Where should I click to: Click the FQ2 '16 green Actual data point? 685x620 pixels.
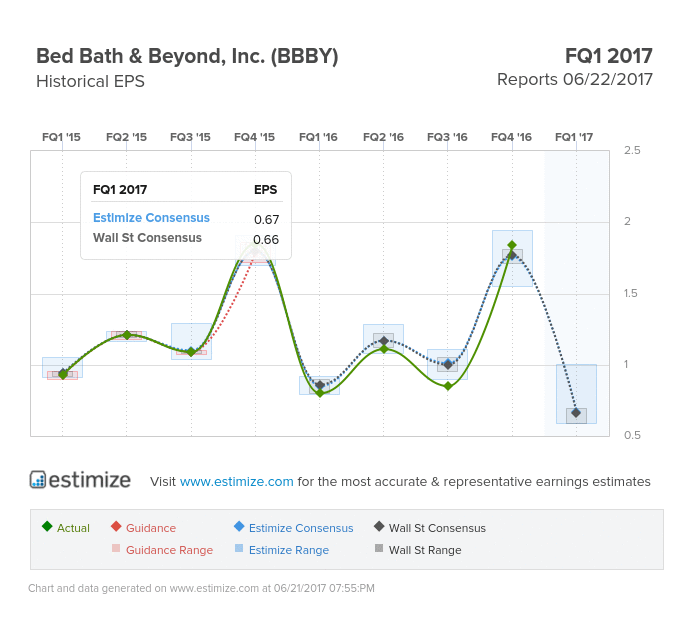click(x=384, y=349)
